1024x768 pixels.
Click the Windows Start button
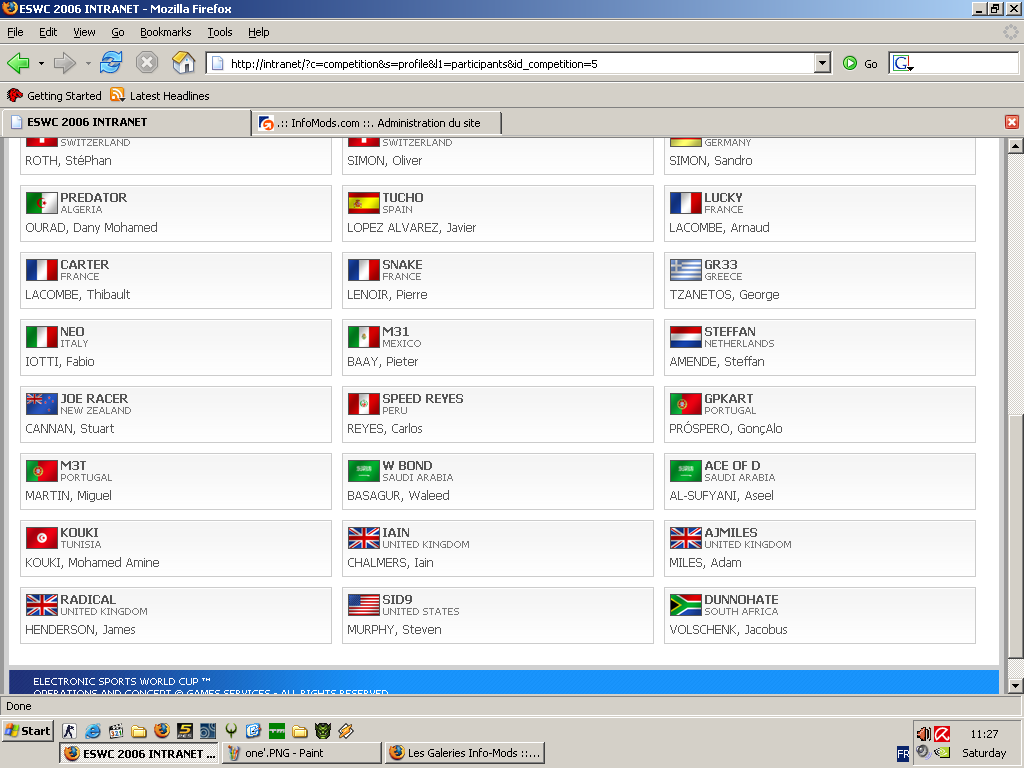[x=28, y=731]
